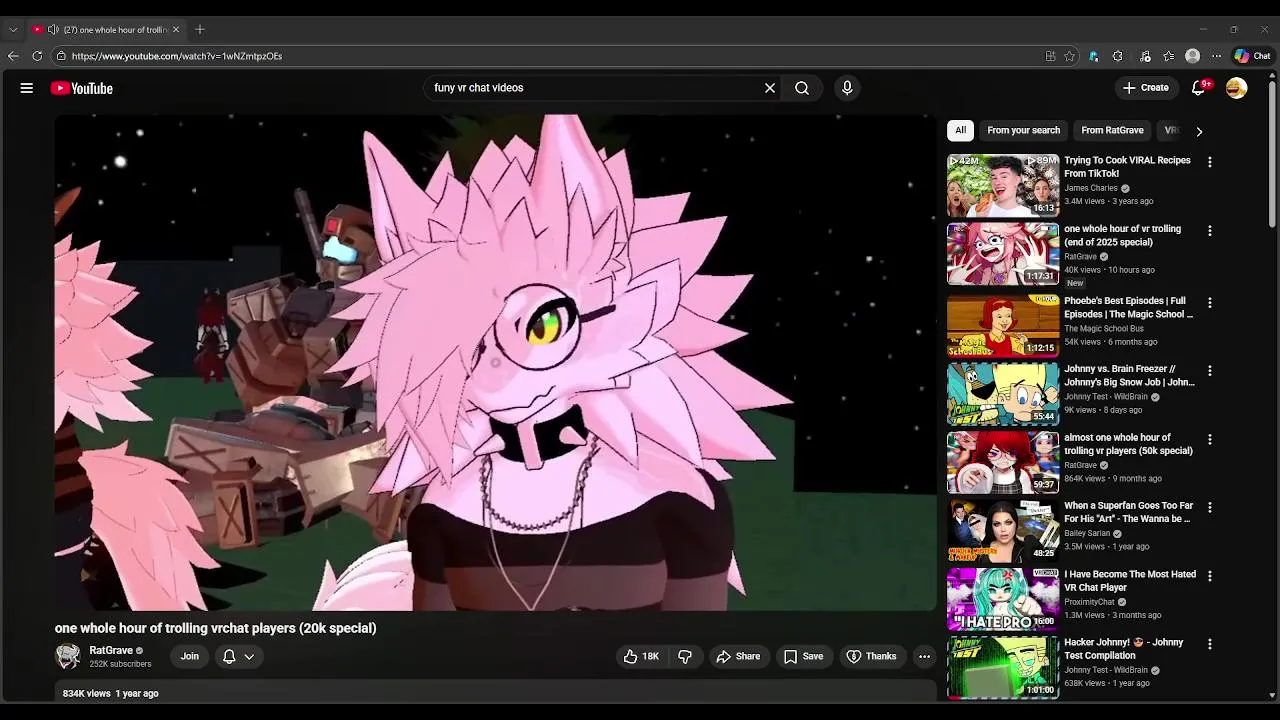
Task: Open the Johnny vs. Brain Freezer title
Action: [x=1129, y=375]
